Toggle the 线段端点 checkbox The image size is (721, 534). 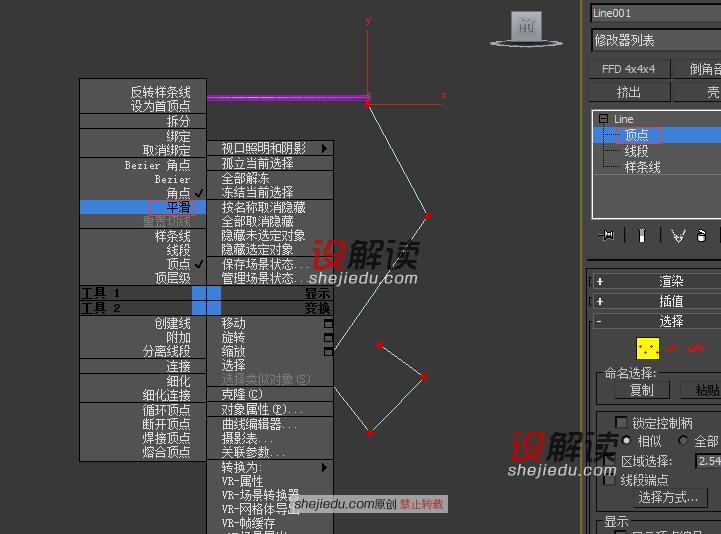point(610,480)
